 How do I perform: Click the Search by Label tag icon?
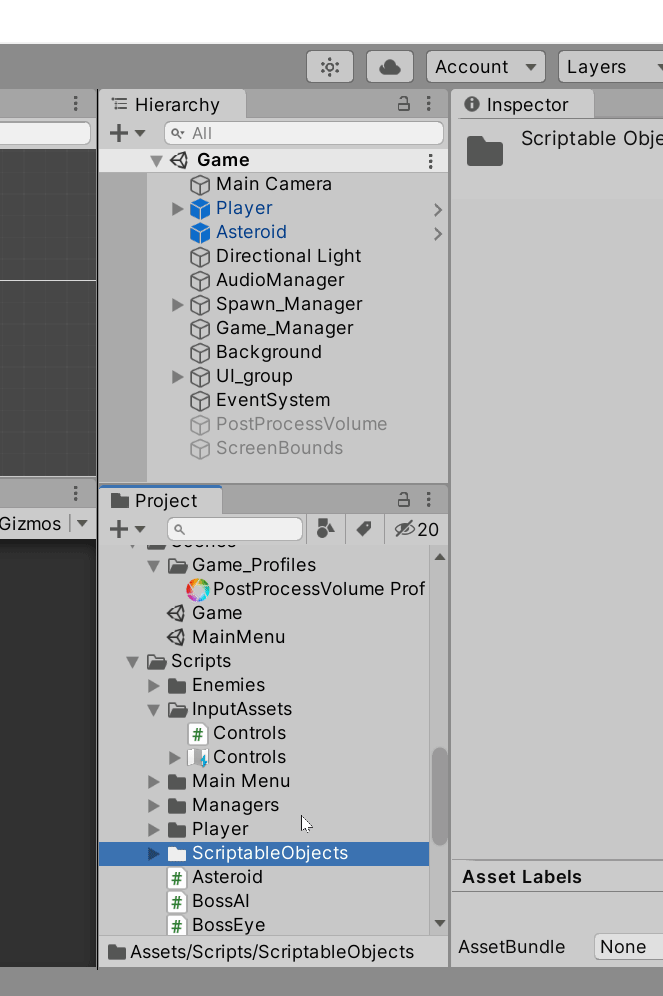click(364, 528)
